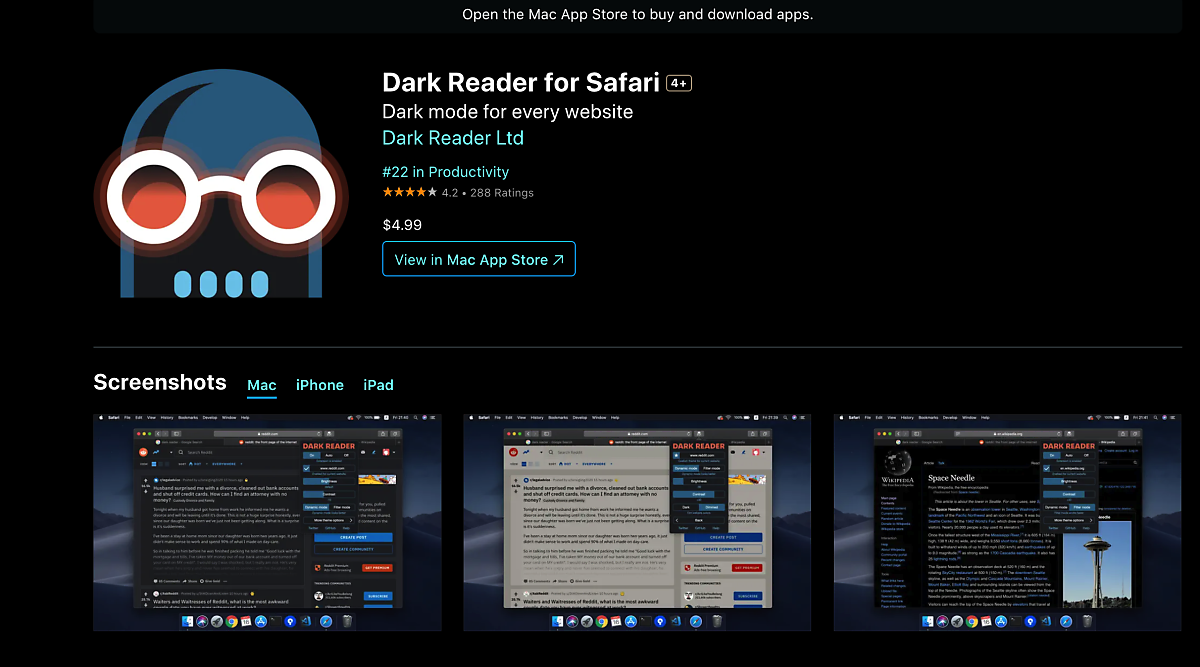Open the light sepia Reddit screenshot thumbnail
Image resolution: width=1200 pixels, height=667 pixels.
coord(637,522)
